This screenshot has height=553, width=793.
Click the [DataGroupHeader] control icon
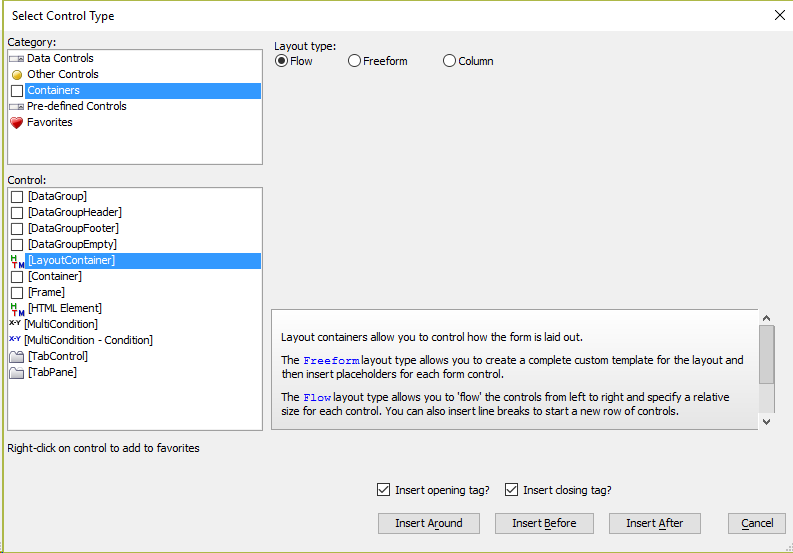click(x=17, y=213)
